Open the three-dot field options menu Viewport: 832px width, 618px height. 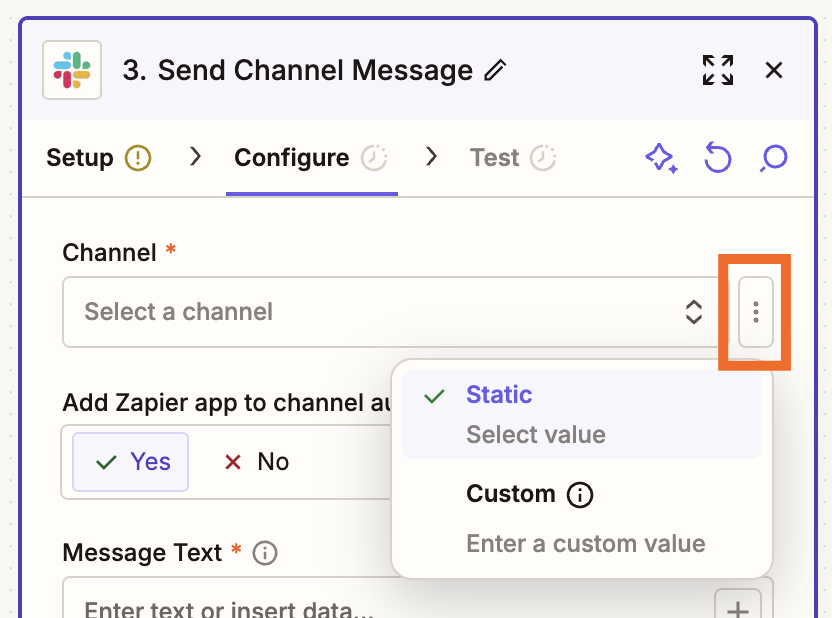coord(755,312)
